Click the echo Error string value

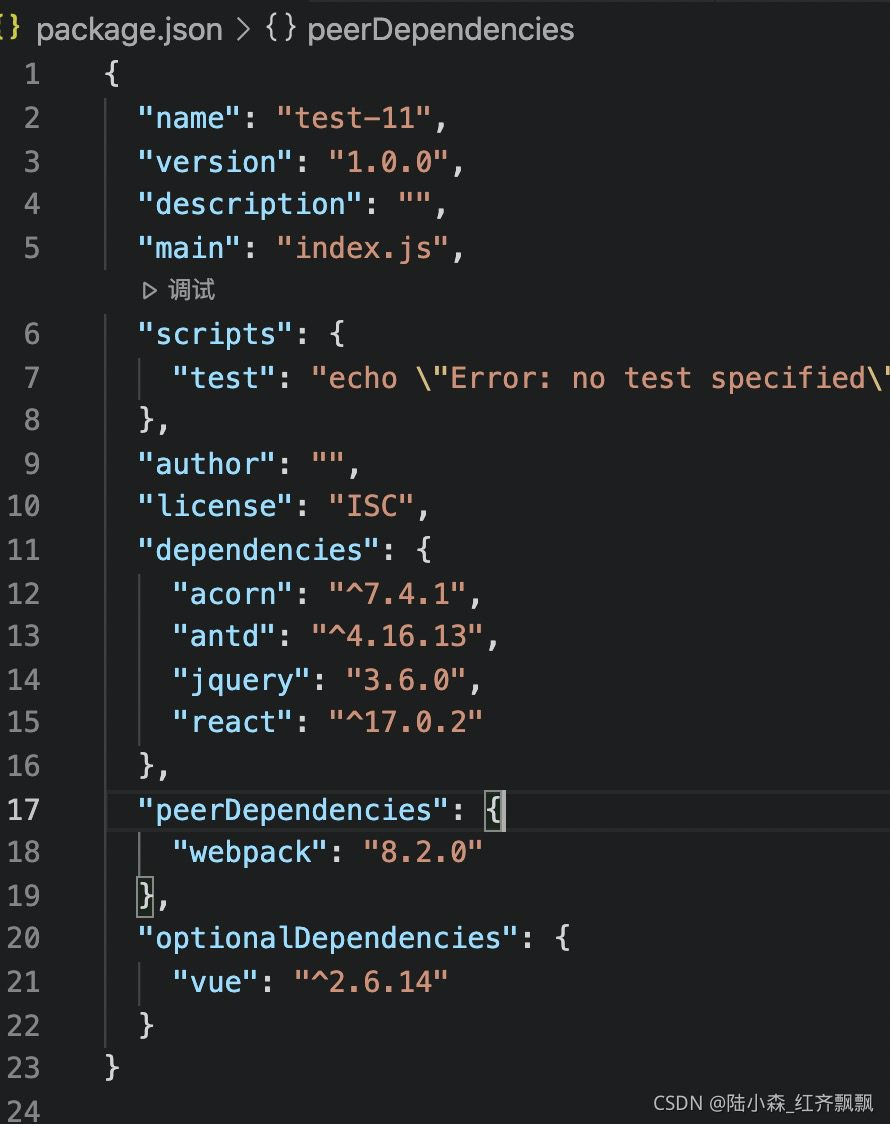pyautogui.click(x=600, y=378)
